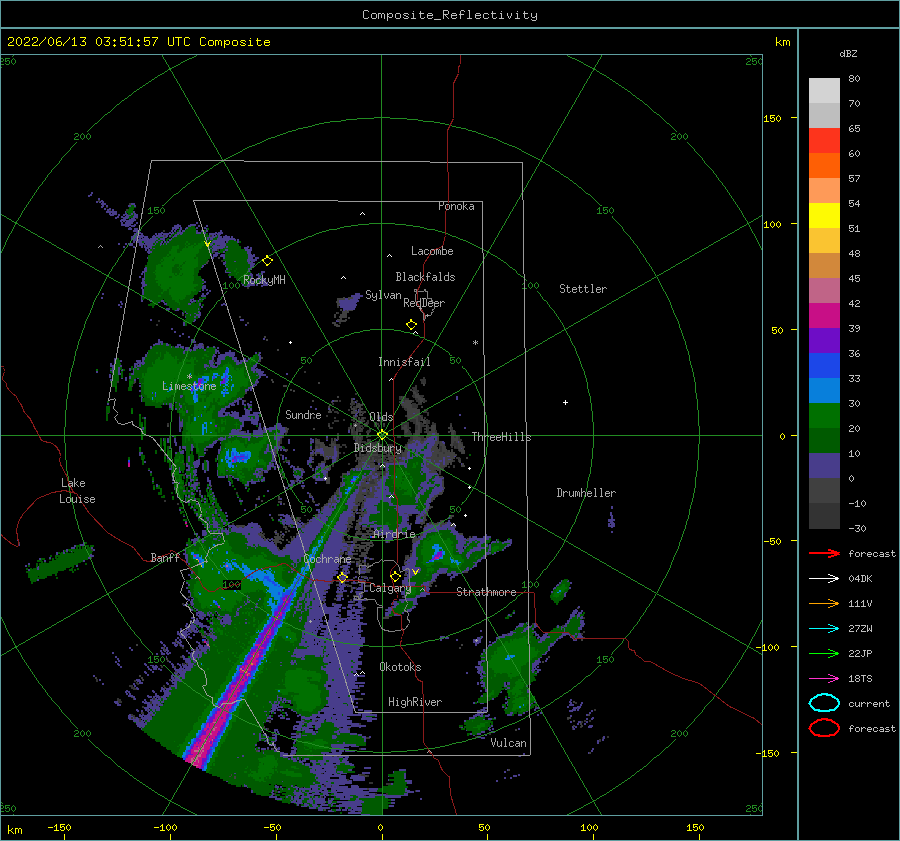Pick the bright green 20–30 dBZ swatch
This screenshot has height=841, width=900.
[824, 416]
